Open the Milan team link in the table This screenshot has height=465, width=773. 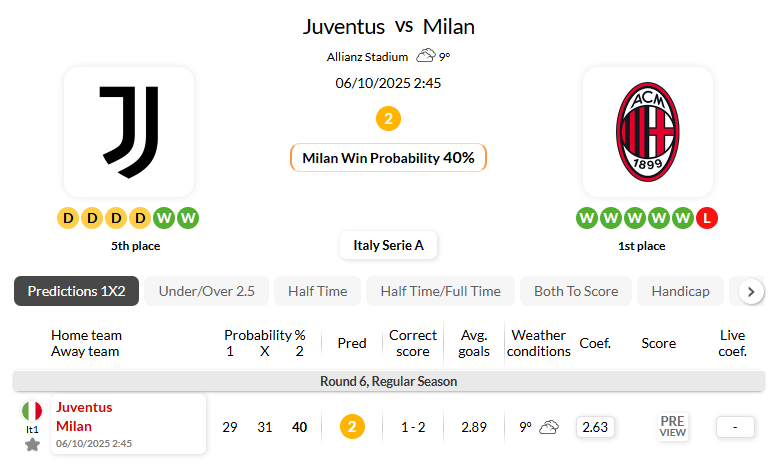[74, 426]
